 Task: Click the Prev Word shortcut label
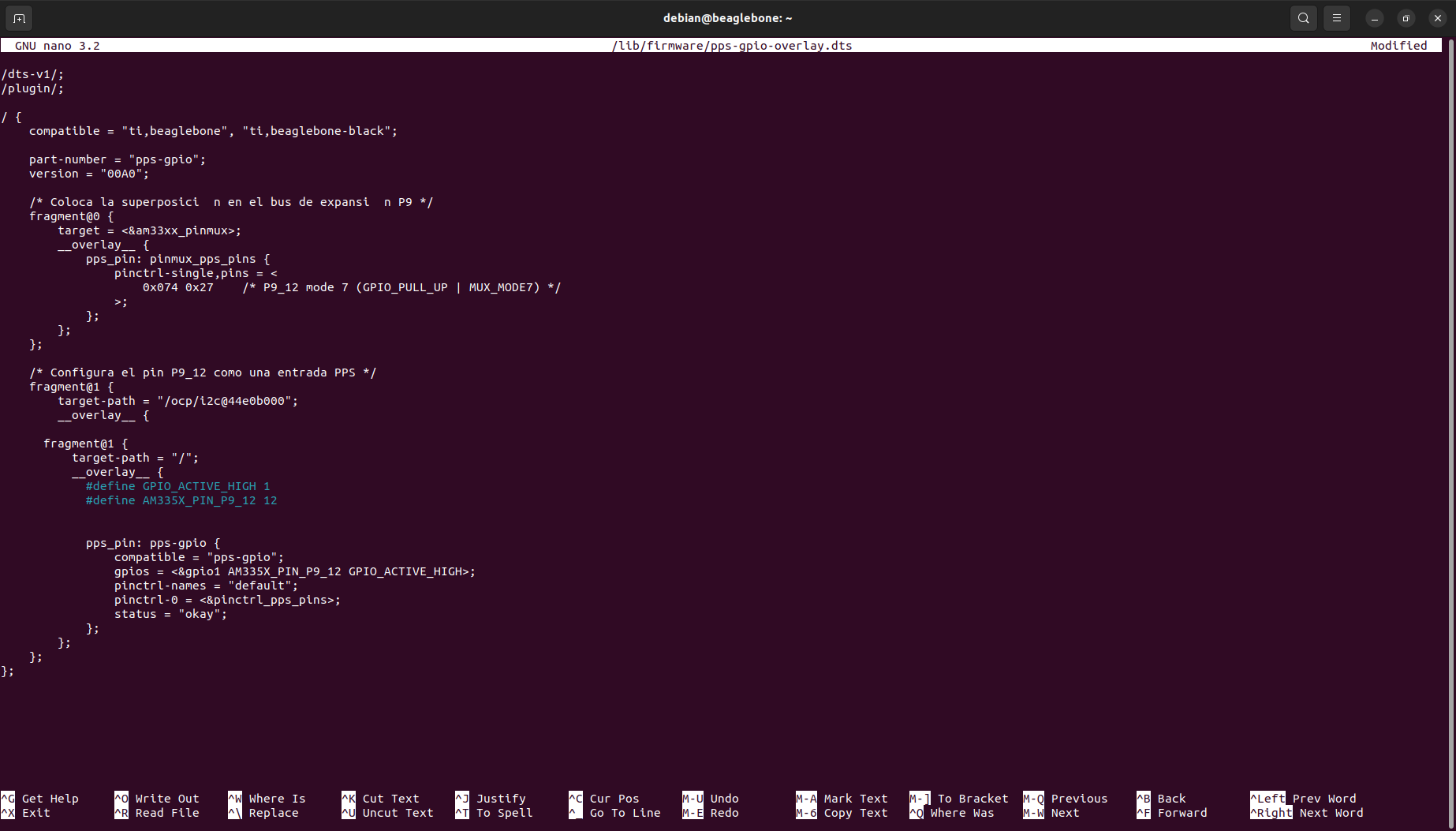(x=1324, y=799)
